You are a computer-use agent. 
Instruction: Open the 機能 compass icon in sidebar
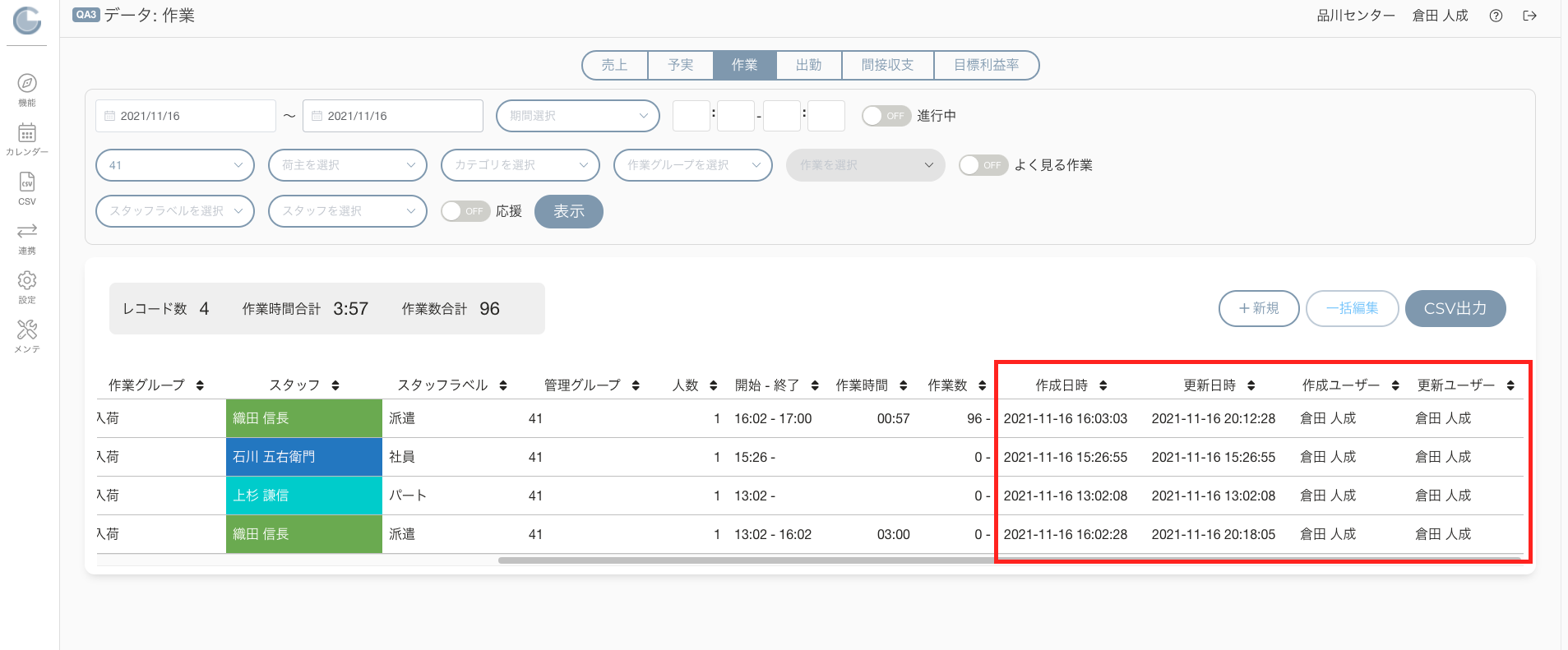pos(27,84)
